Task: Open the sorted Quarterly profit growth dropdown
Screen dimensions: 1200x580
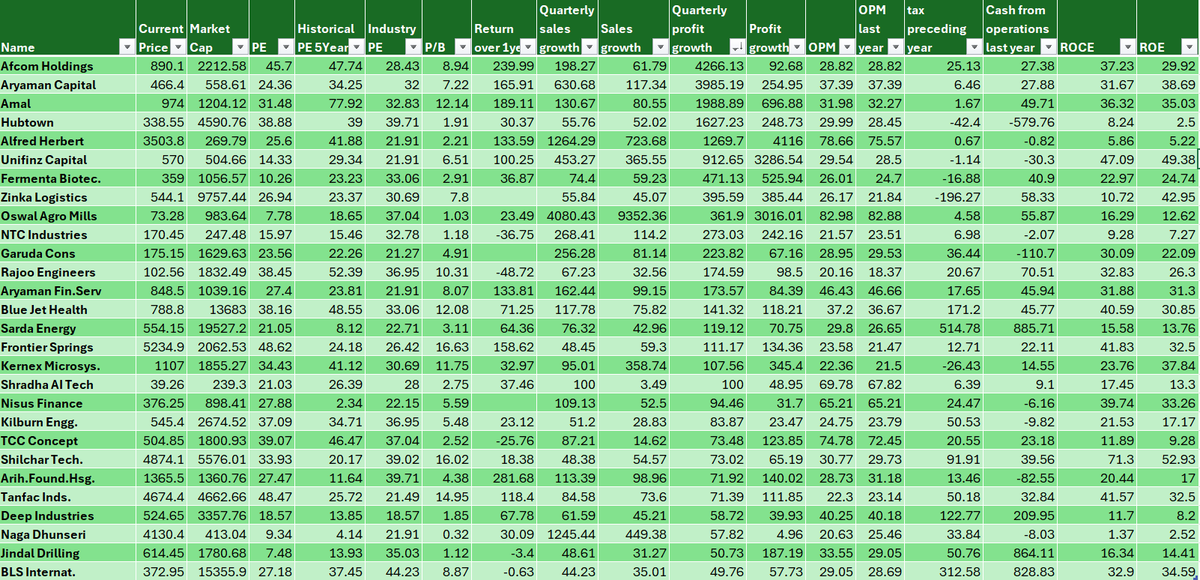Action: click(738, 47)
